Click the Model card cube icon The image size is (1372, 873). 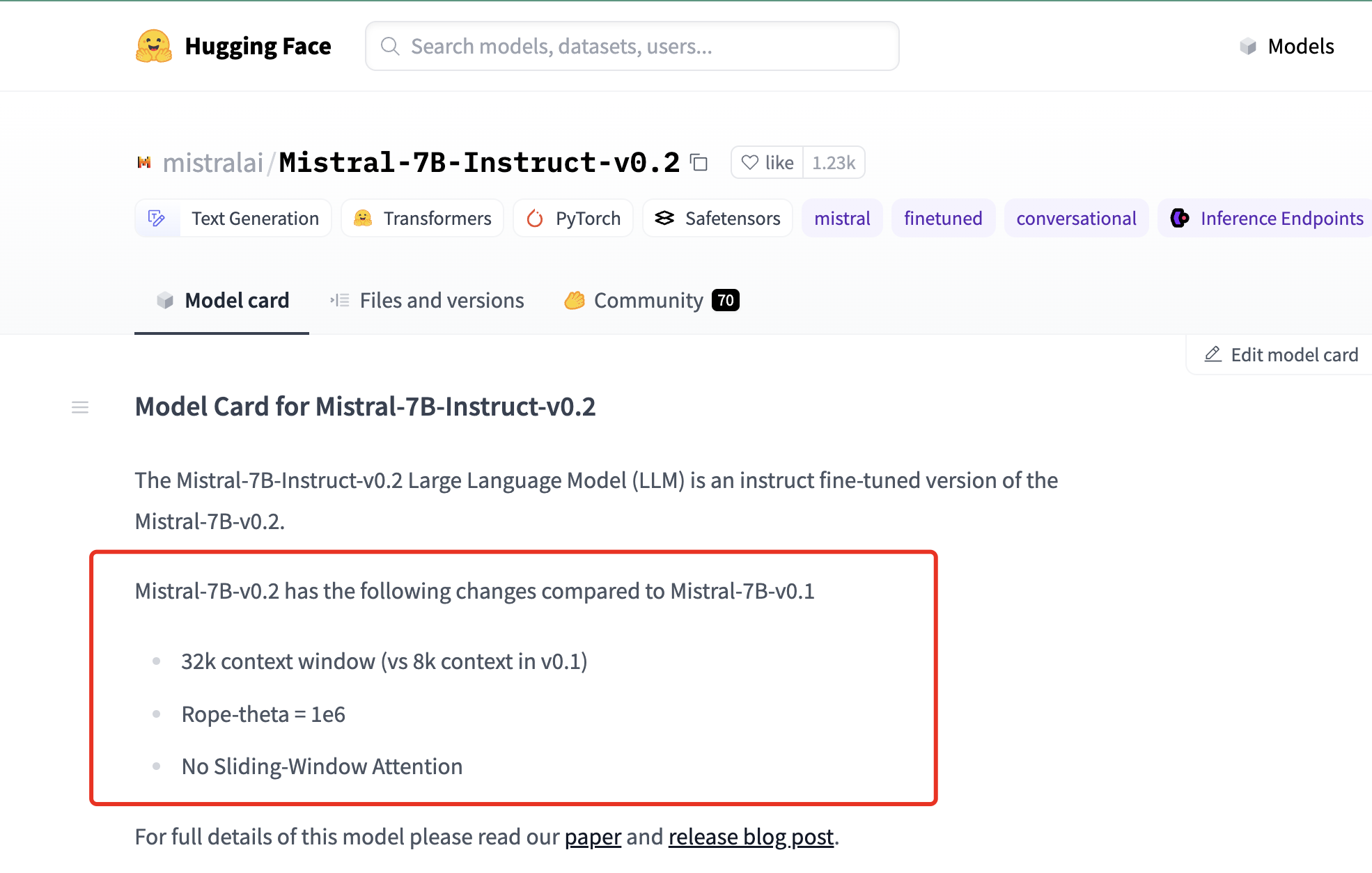pyautogui.click(x=165, y=301)
